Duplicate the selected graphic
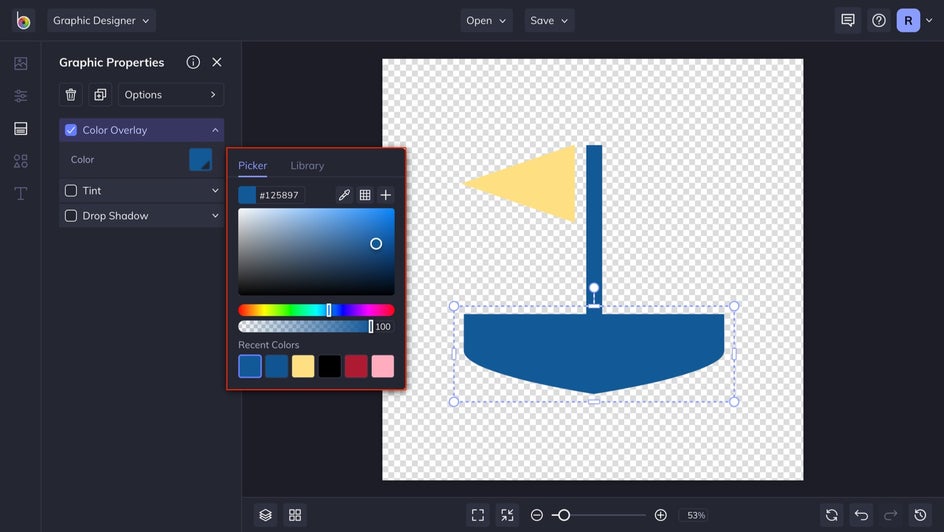This screenshot has height=532, width=944. (100, 94)
